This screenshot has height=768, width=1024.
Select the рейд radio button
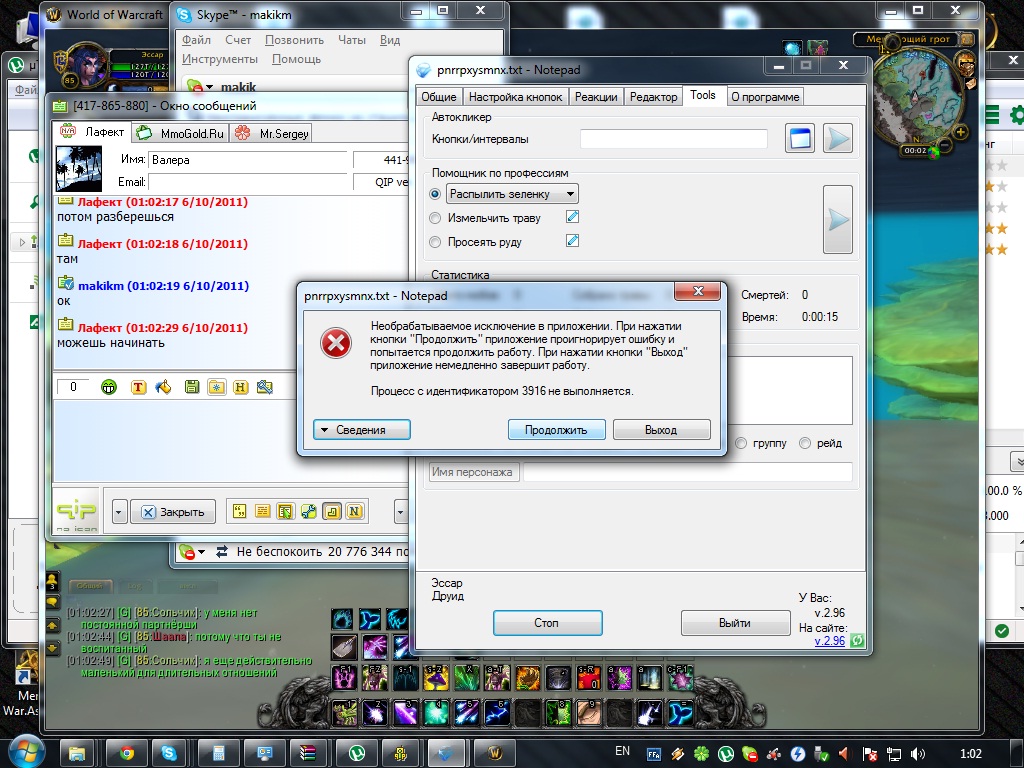tap(805, 443)
